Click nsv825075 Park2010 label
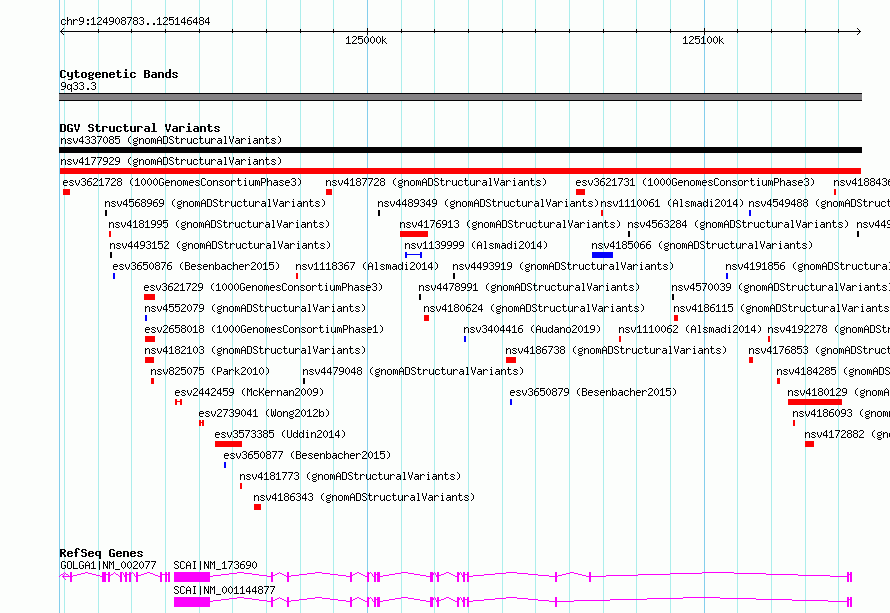Viewport: 890px width, 613px height. tap(210, 371)
